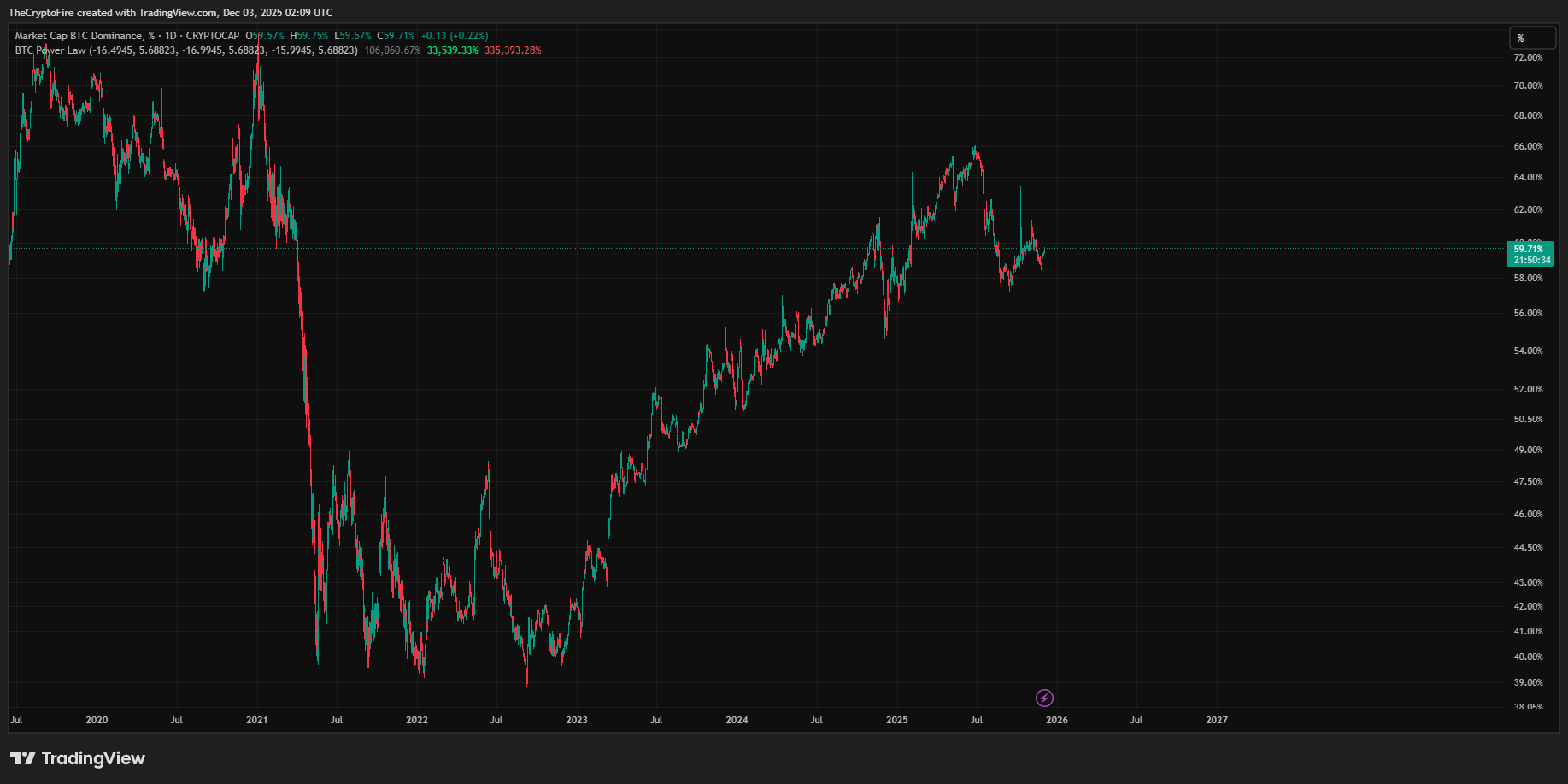Image resolution: width=1568 pixels, height=784 pixels.
Task: Click the 62.00% price axis label
Action: (1528, 209)
